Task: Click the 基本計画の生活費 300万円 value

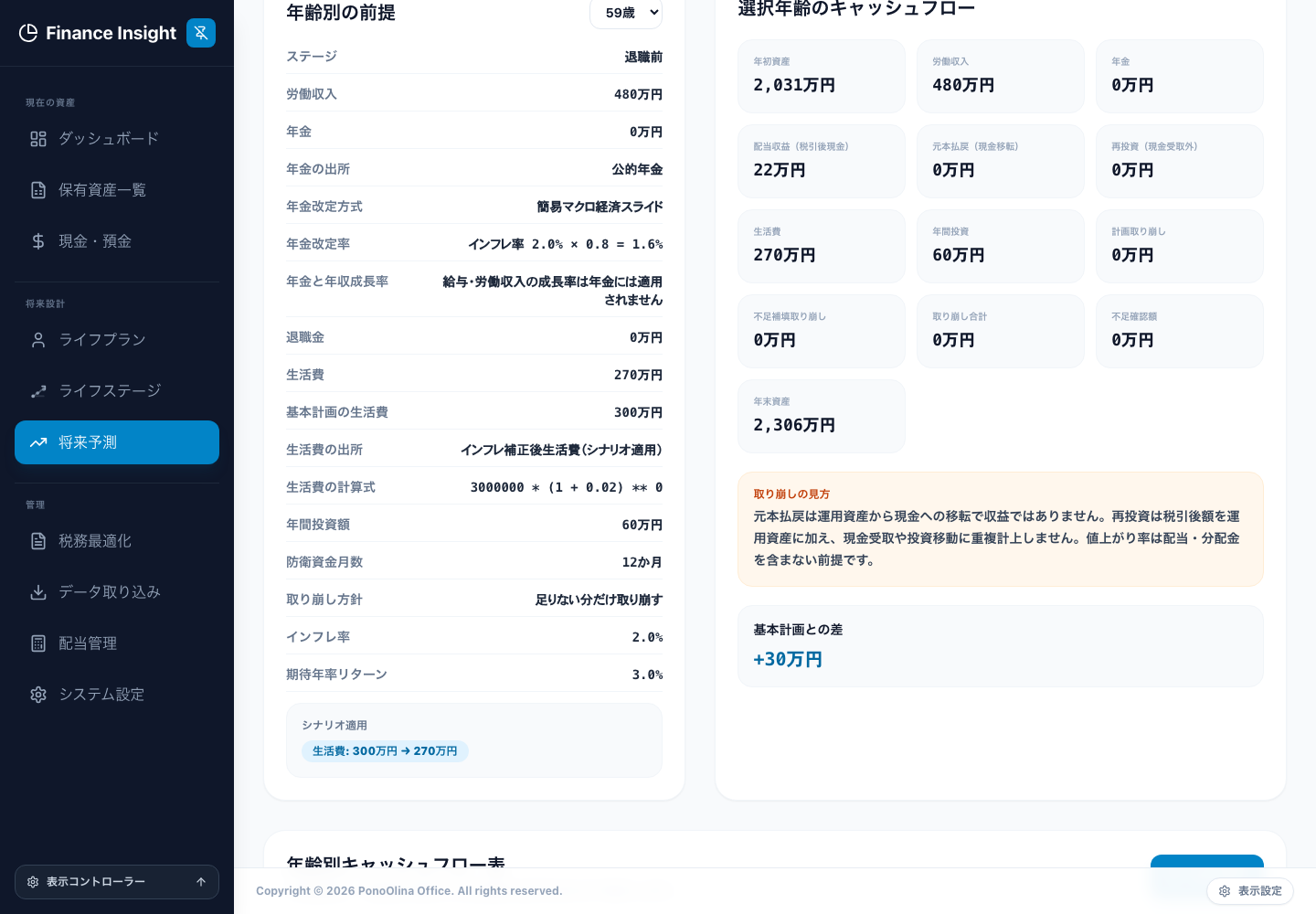Action: (639, 412)
